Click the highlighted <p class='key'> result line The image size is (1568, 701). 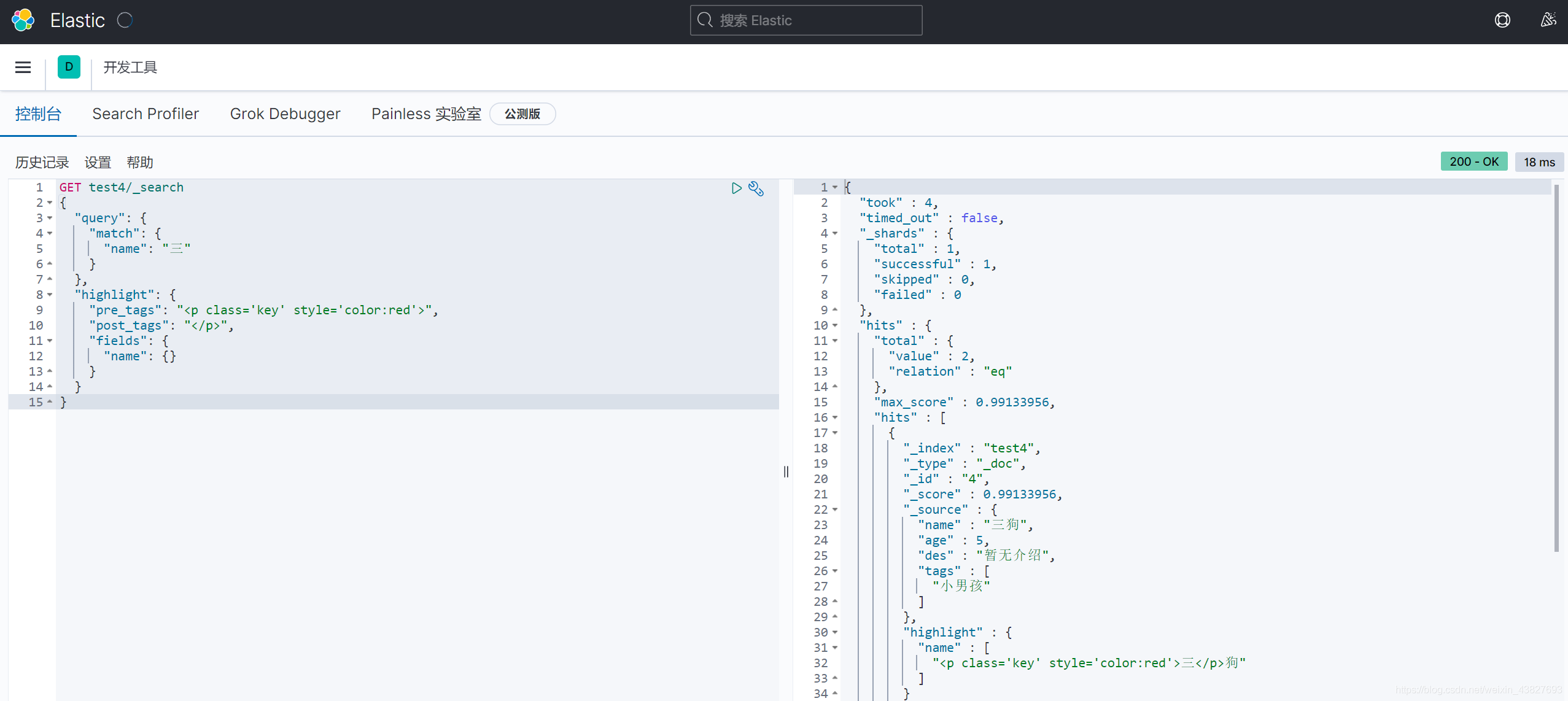[x=1089, y=663]
